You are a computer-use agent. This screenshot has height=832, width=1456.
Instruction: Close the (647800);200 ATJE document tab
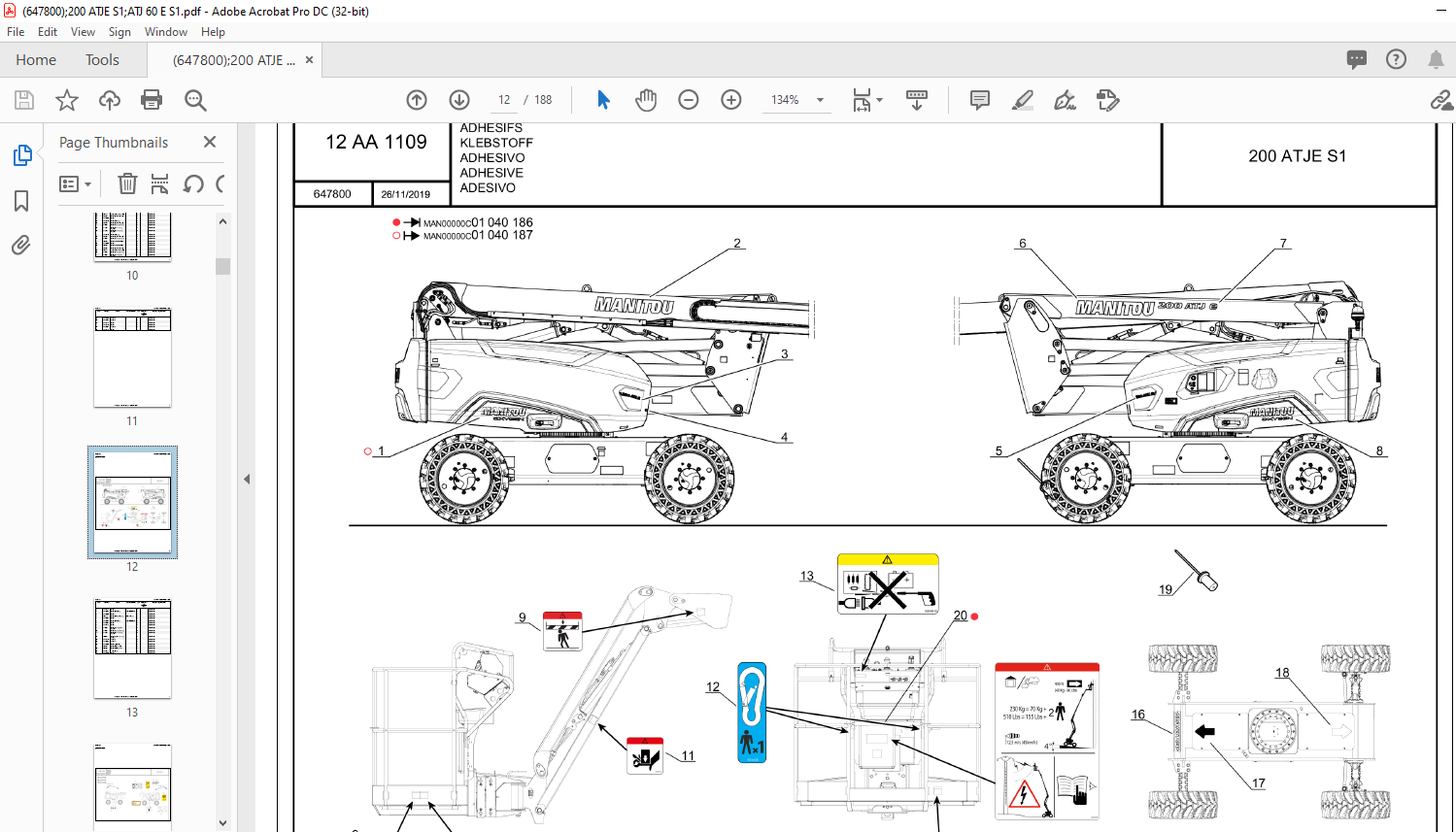(x=309, y=60)
